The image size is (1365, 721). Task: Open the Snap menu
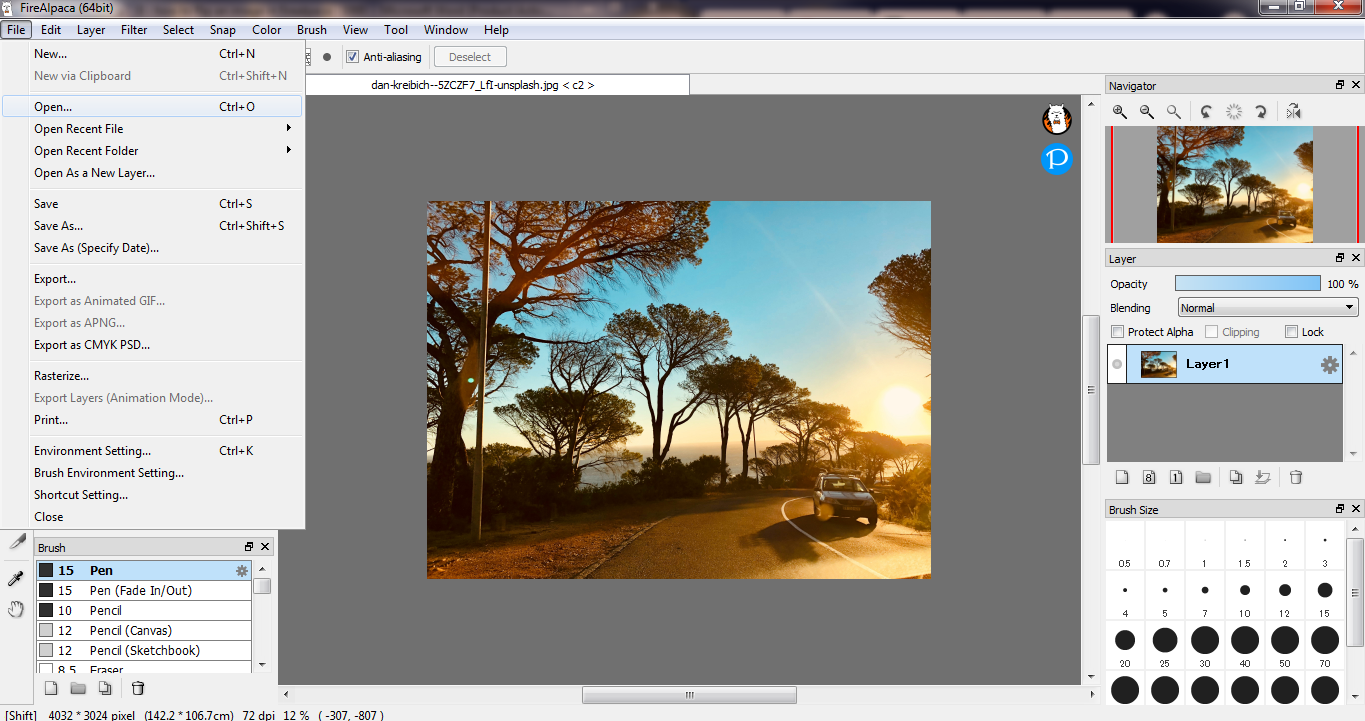pyautogui.click(x=223, y=30)
